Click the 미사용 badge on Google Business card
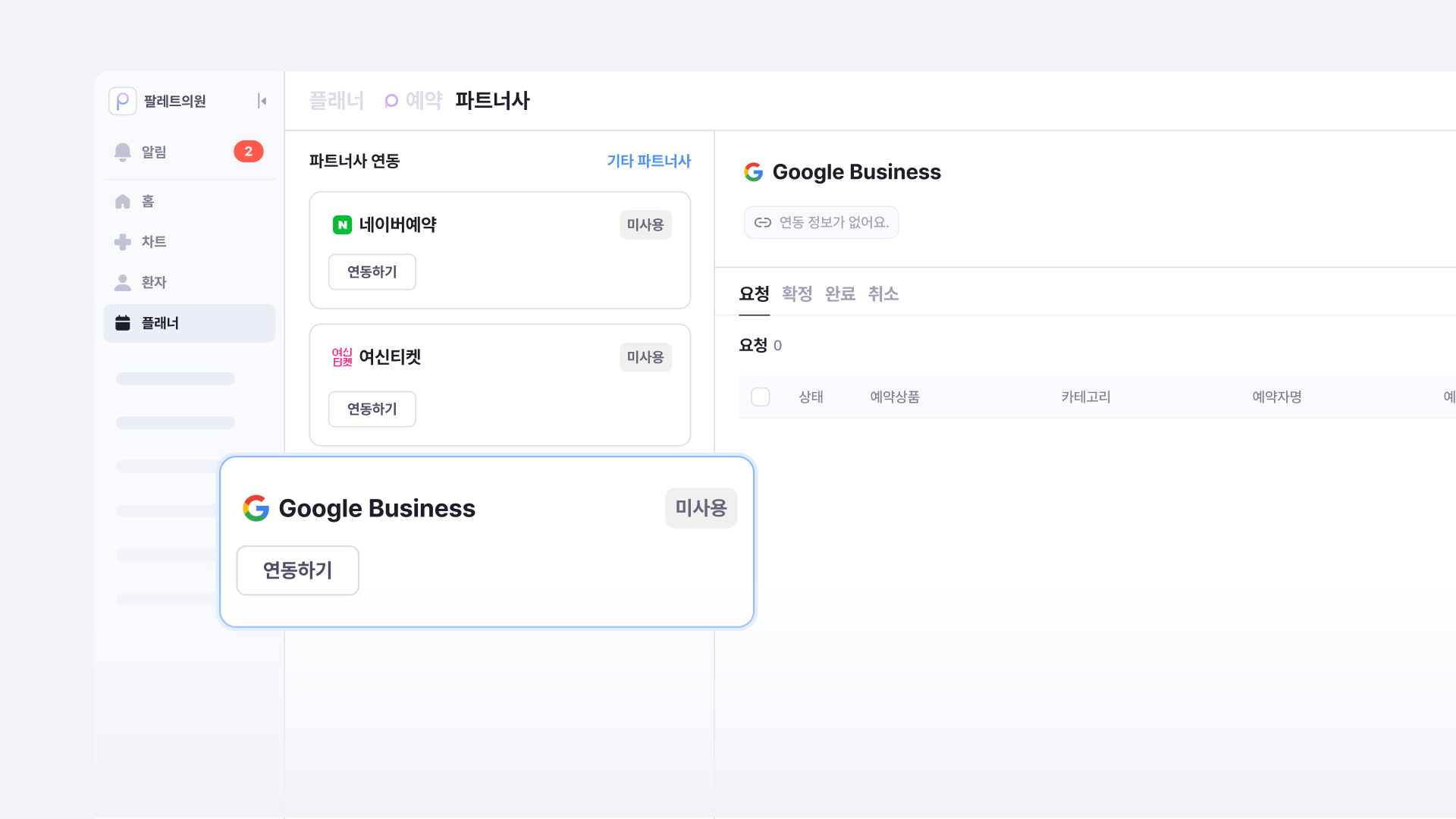The height and width of the screenshot is (819, 1456). click(x=701, y=508)
